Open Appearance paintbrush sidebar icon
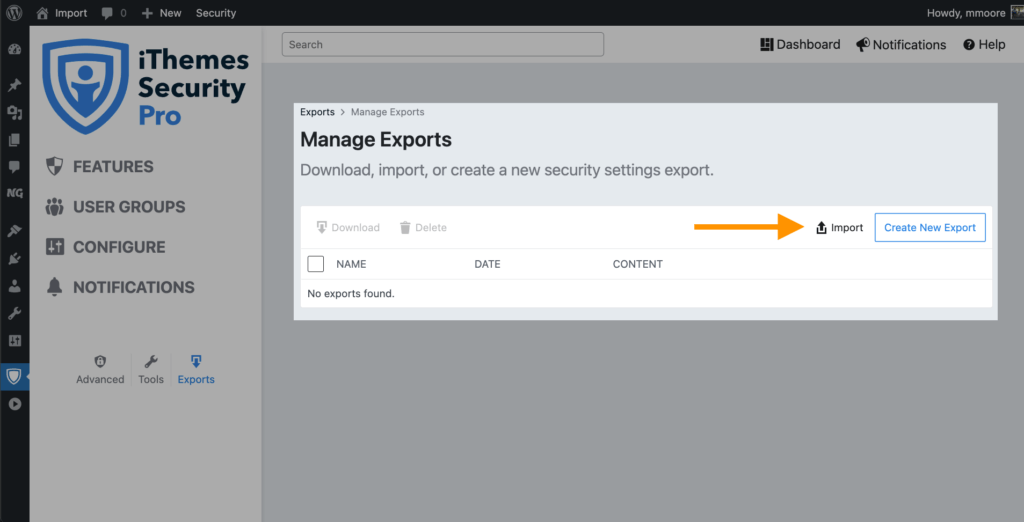 click(14, 231)
